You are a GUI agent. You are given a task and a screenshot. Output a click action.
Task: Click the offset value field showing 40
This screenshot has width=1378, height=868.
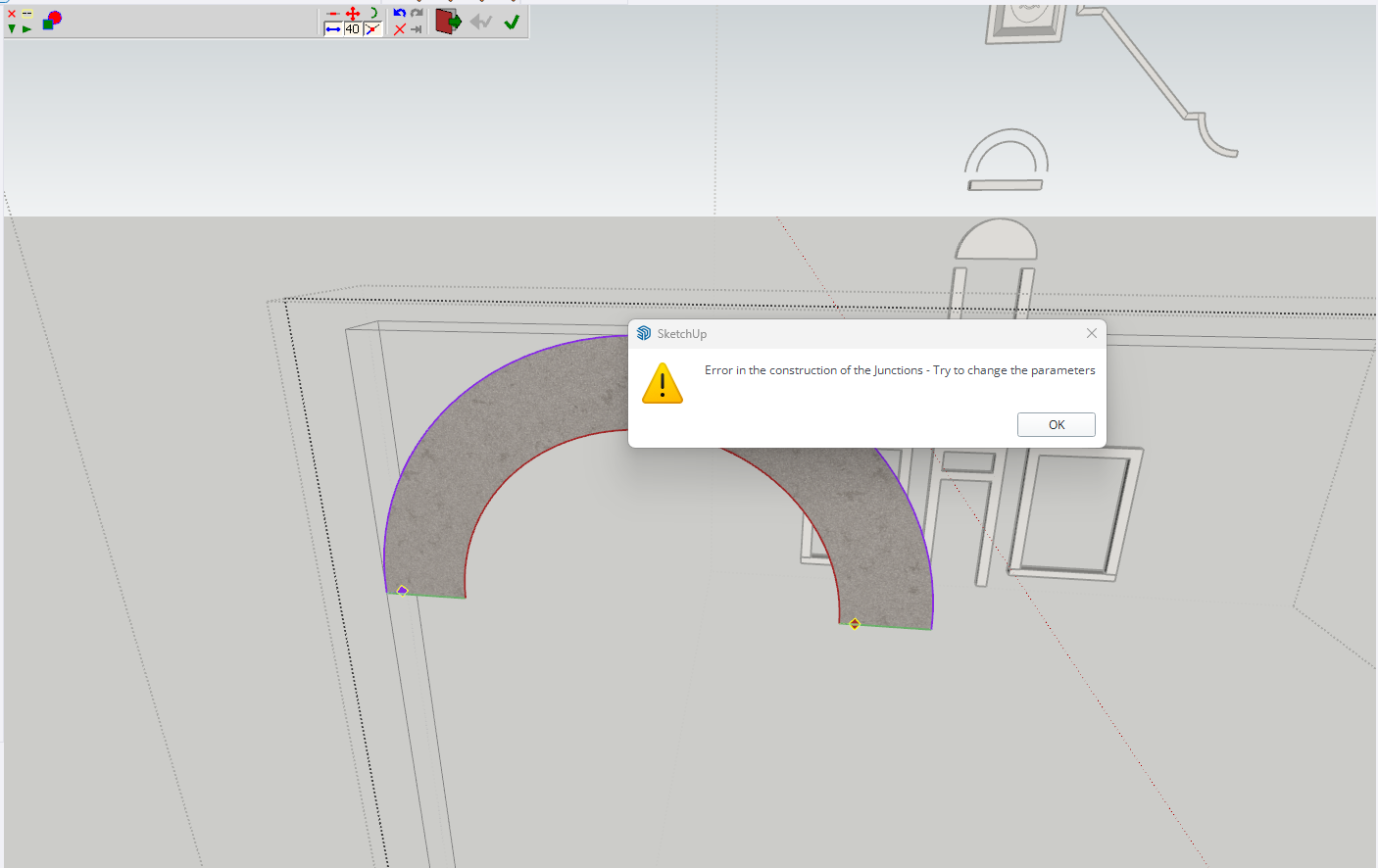352,29
